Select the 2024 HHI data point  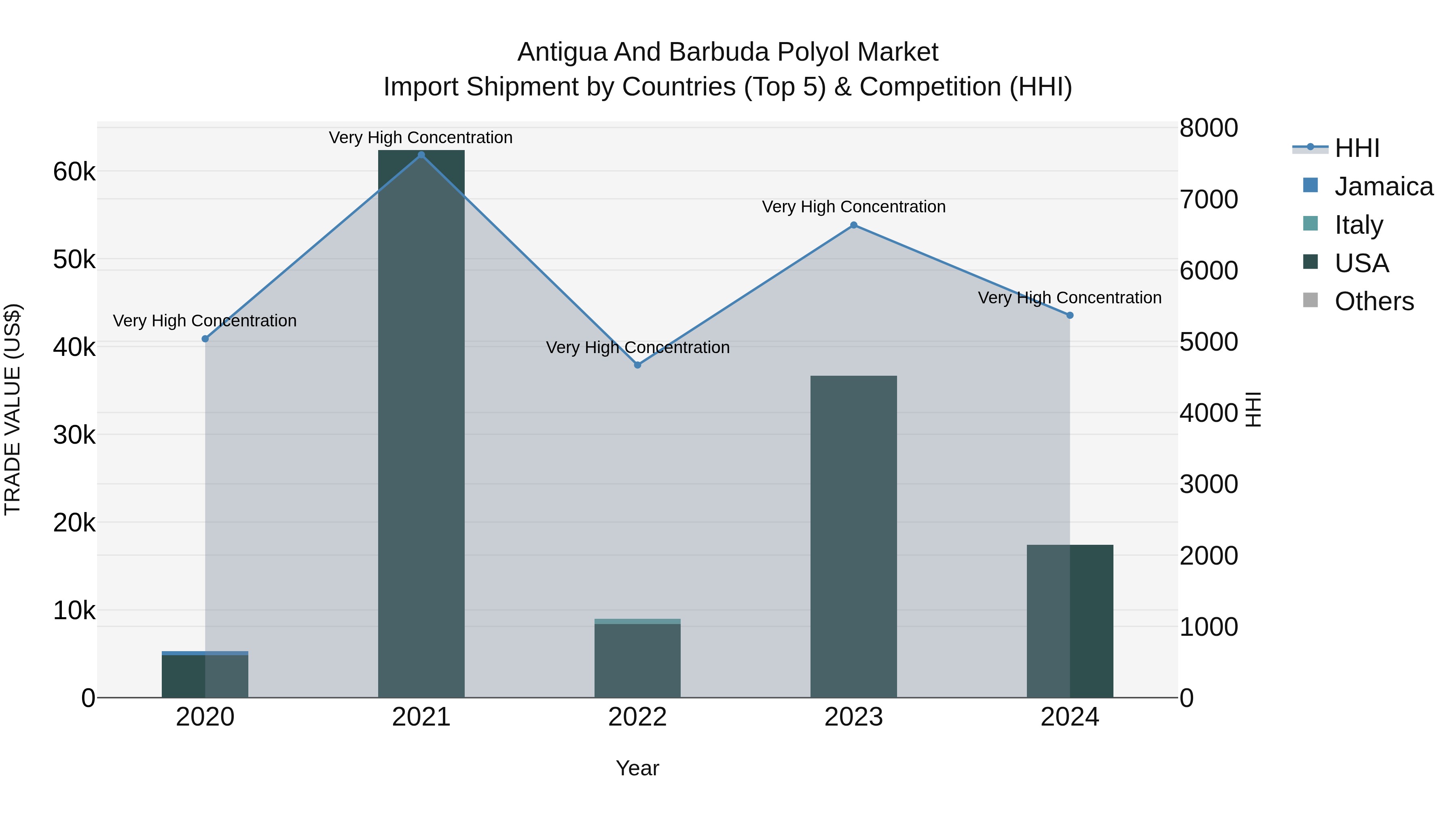[1070, 315]
